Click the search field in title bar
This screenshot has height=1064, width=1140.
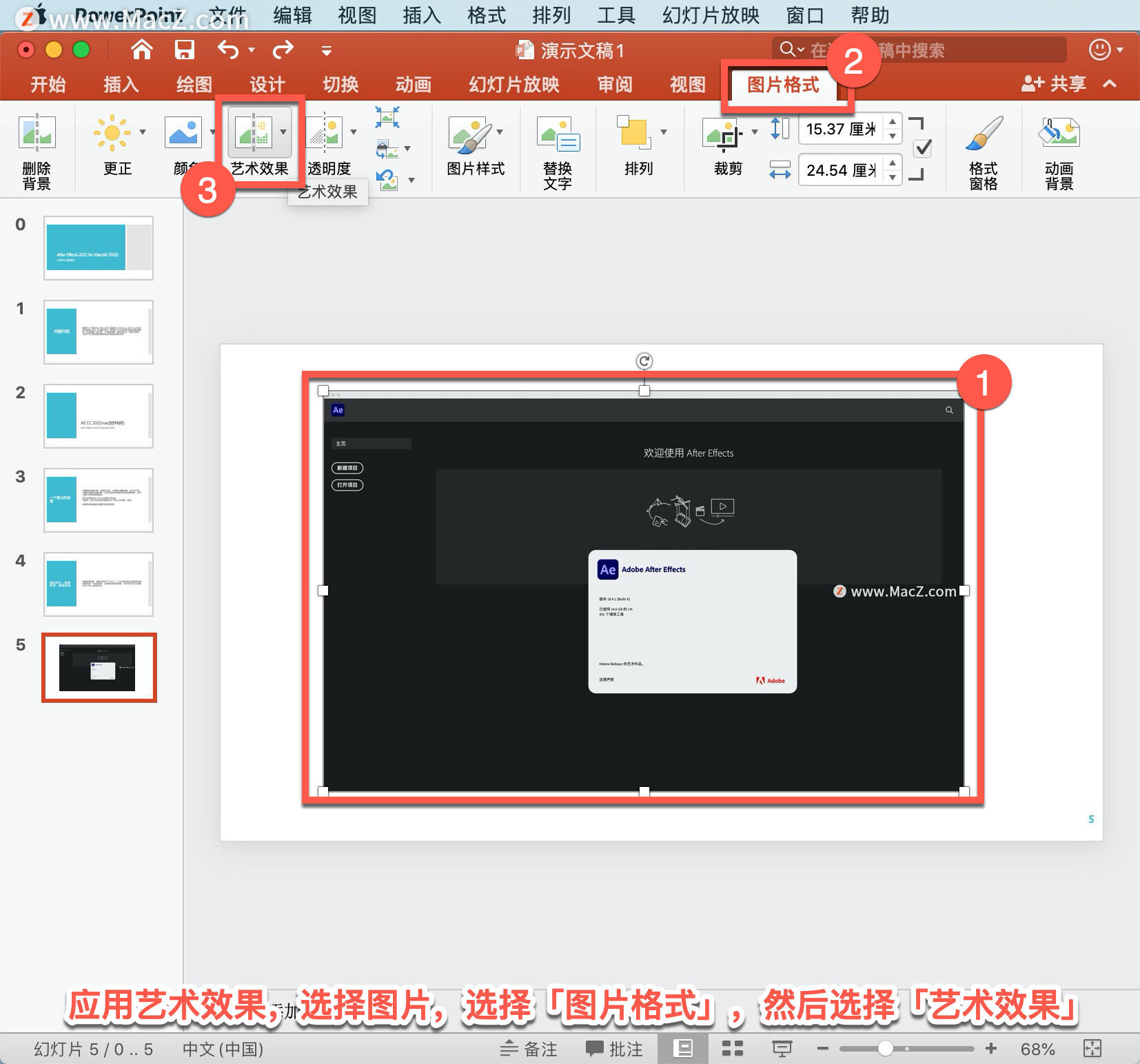coord(919,50)
